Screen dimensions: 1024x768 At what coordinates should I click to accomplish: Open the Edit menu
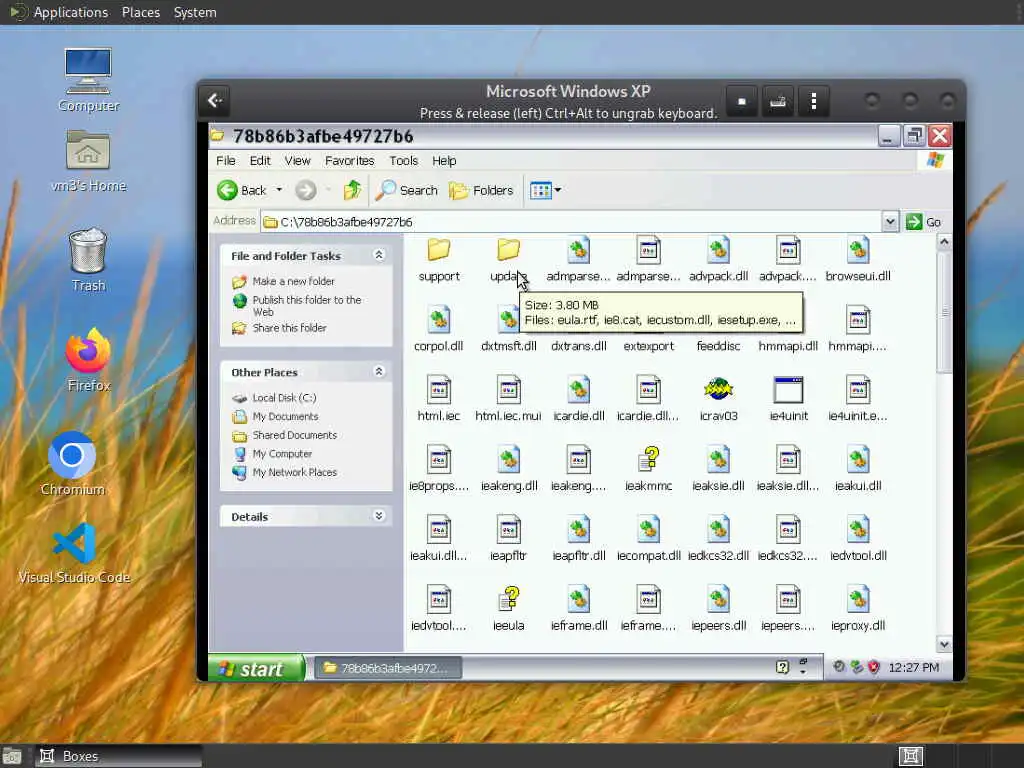pos(259,161)
